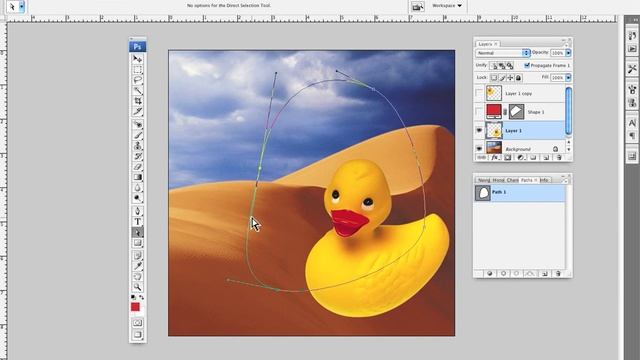Select the Hand tool
This screenshot has width=640, height=360.
click(x=138, y=277)
